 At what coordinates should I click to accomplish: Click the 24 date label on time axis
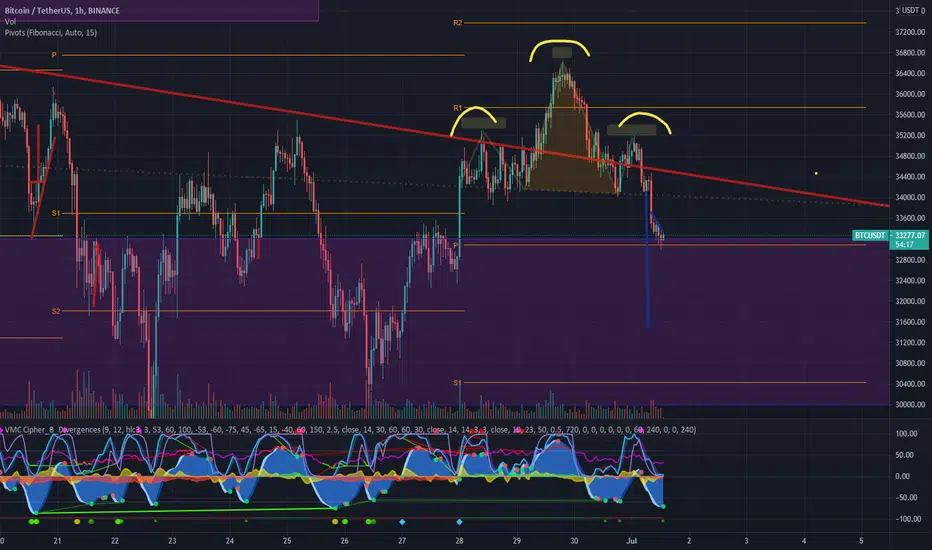pos(229,540)
